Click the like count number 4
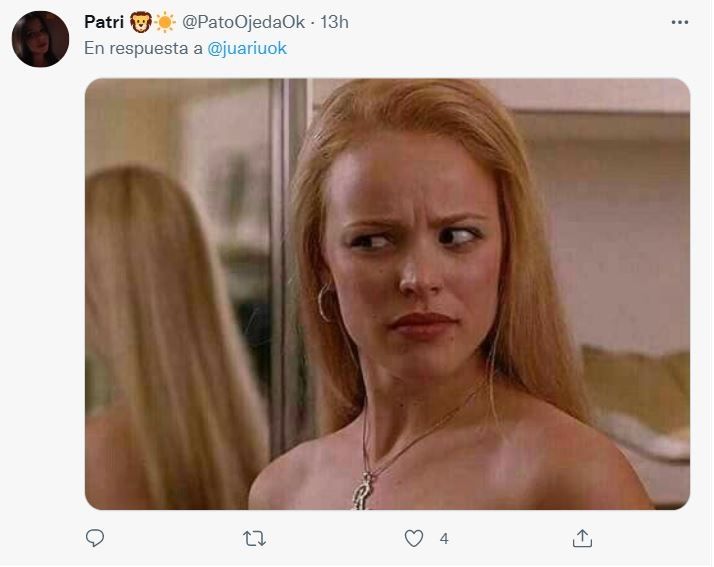This screenshot has height=567, width=714. click(444, 539)
